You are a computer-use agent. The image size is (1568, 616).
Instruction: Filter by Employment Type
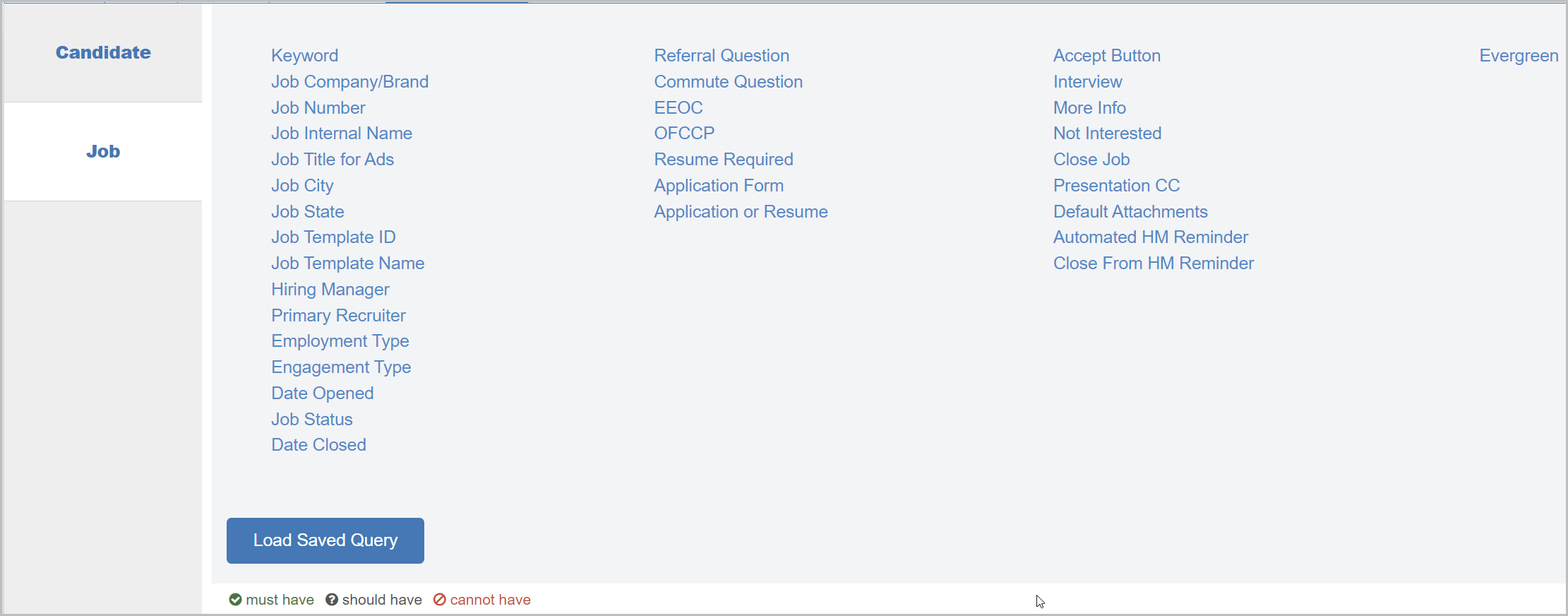pos(340,341)
